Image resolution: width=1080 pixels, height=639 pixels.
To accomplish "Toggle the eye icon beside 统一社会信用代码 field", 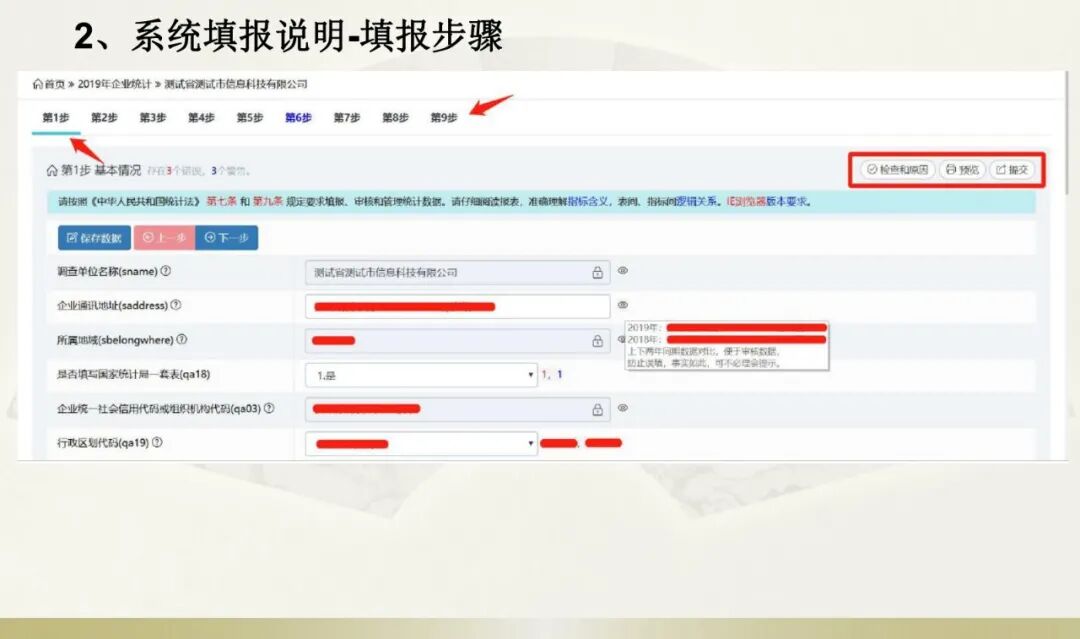I will coord(623,408).
